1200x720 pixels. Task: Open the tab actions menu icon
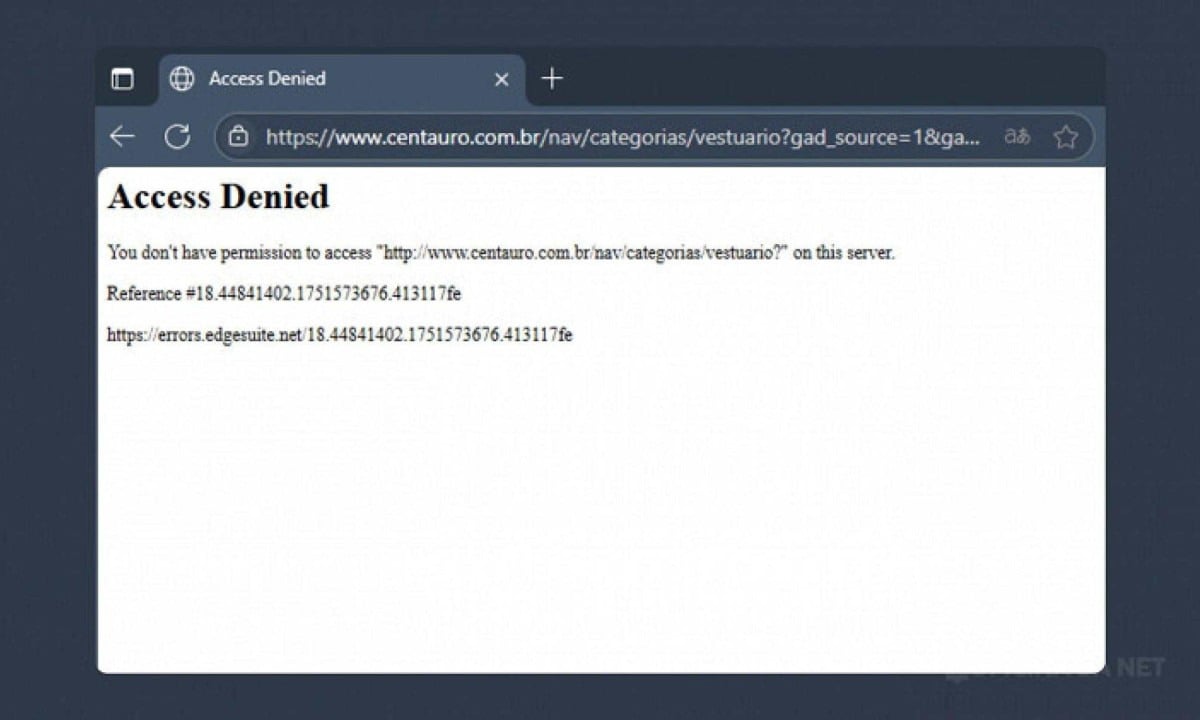(x=122, y=79)
